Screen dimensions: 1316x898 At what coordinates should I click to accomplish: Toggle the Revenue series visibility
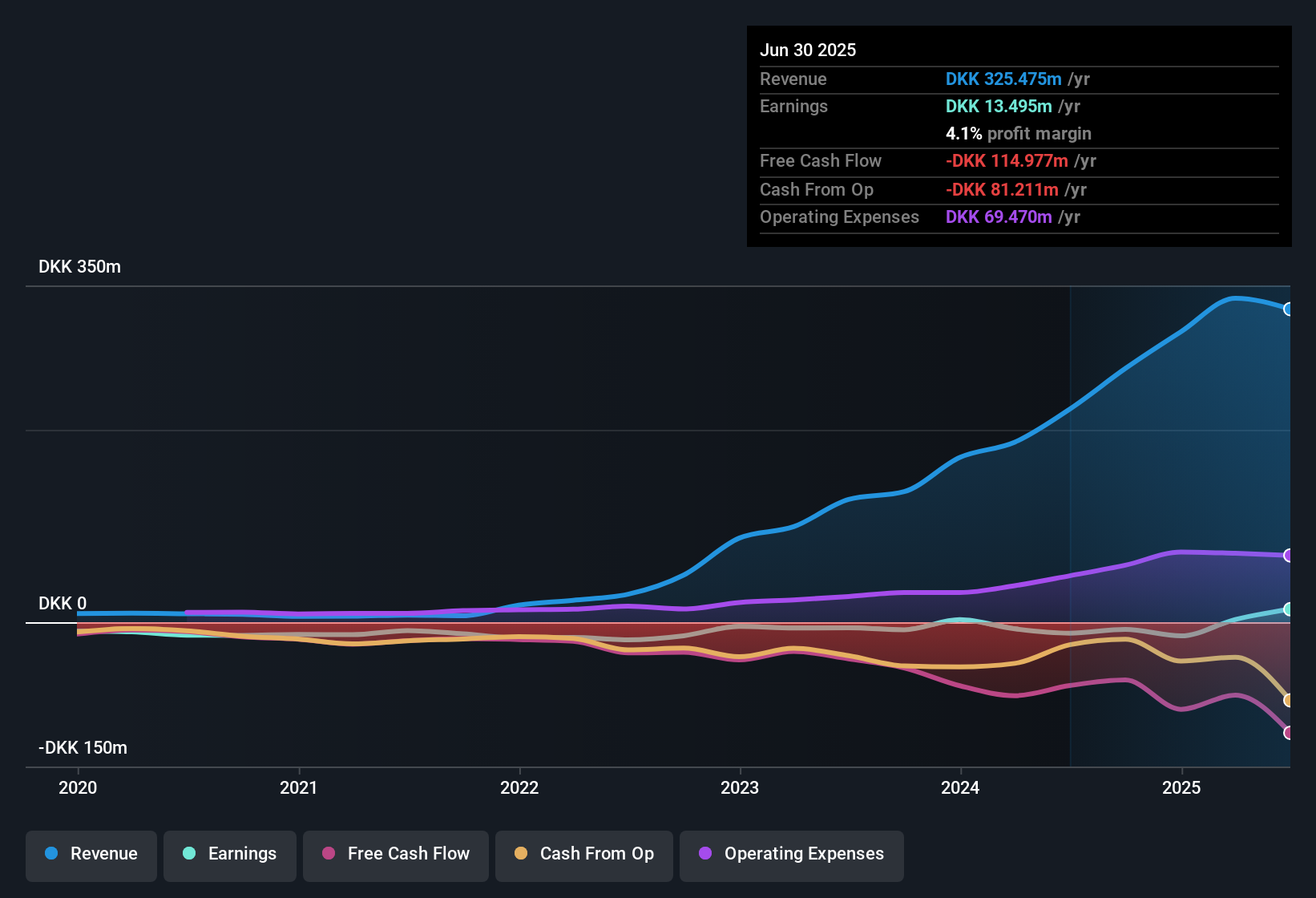pos(91,854)
